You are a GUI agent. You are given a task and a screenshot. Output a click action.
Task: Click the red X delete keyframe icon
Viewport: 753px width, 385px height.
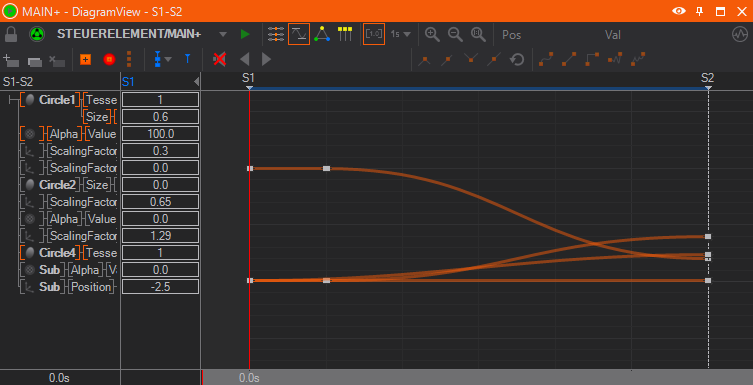(220, 60)
